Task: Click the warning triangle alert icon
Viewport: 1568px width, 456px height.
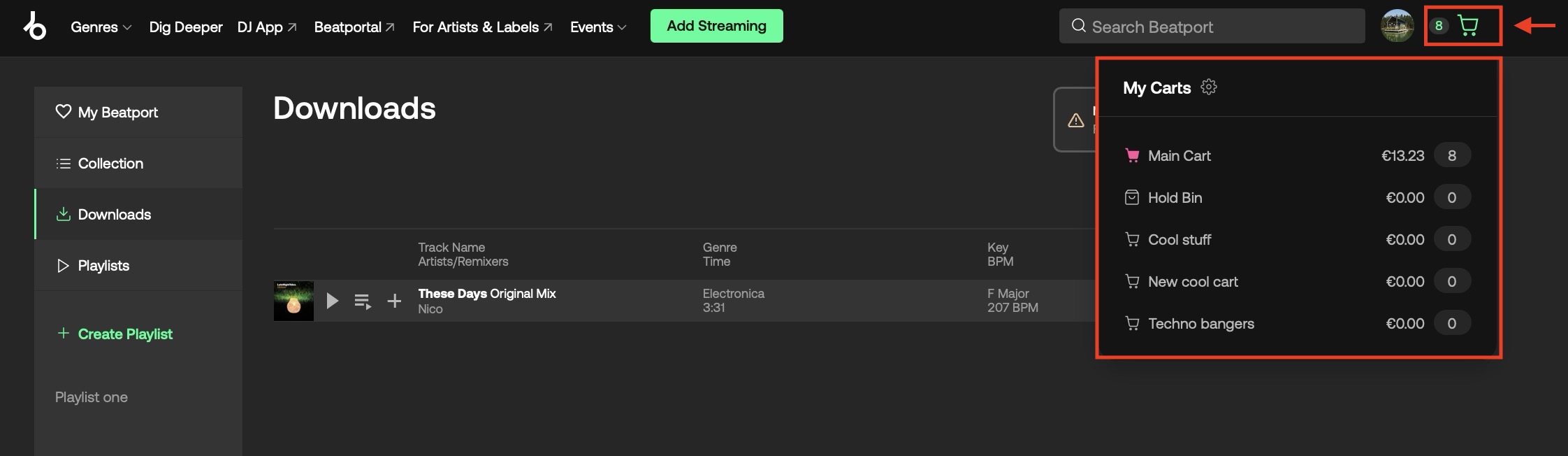Action: [1076, 120]
